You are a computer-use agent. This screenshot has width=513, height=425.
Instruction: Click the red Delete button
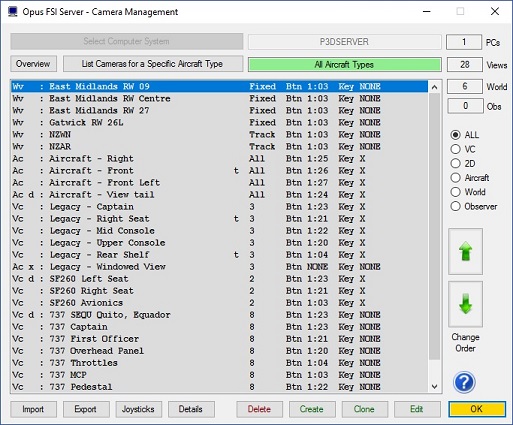click(259, 409)
